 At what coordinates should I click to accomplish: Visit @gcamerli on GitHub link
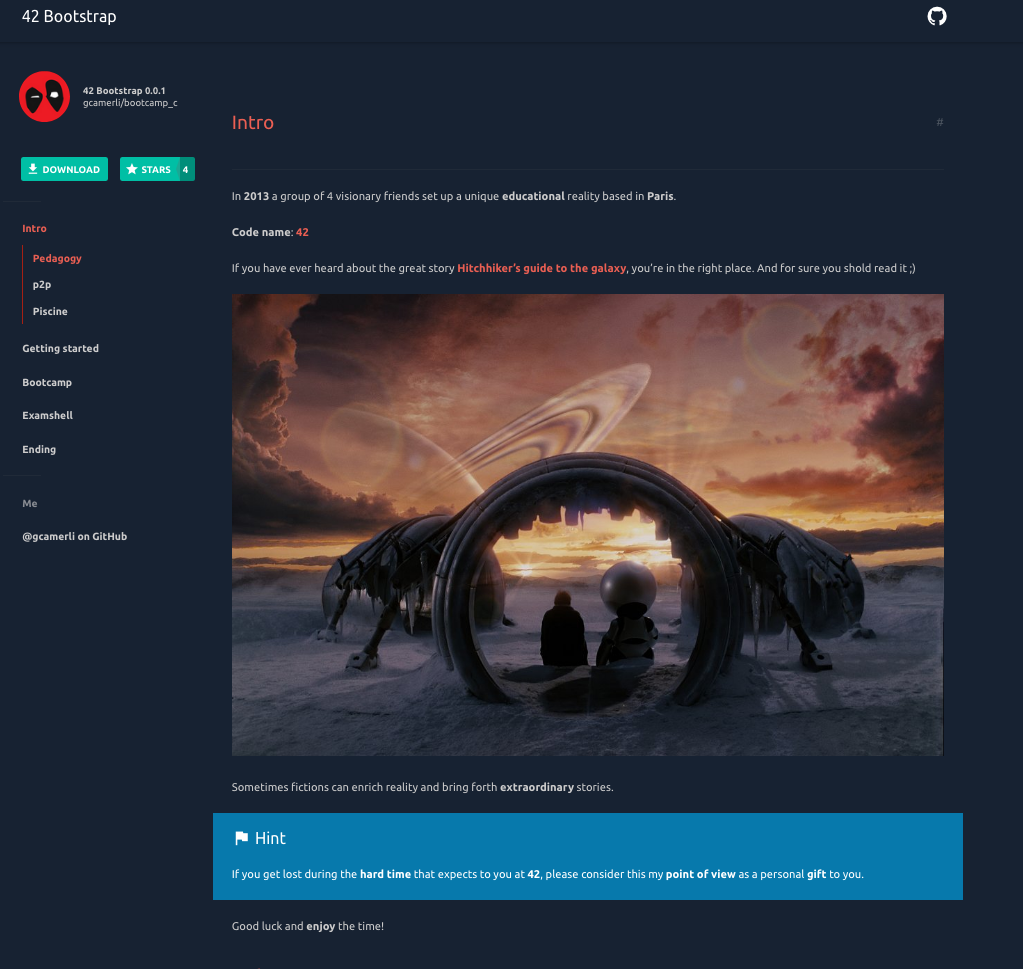[x=75, y=537]
